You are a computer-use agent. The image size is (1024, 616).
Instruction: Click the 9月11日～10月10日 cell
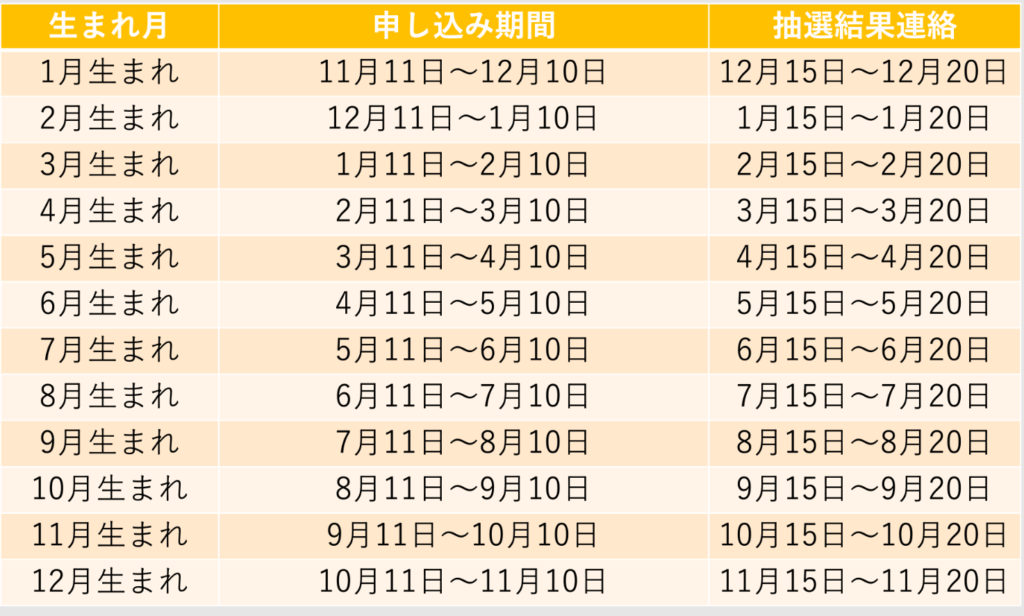(x=464, y=536)
